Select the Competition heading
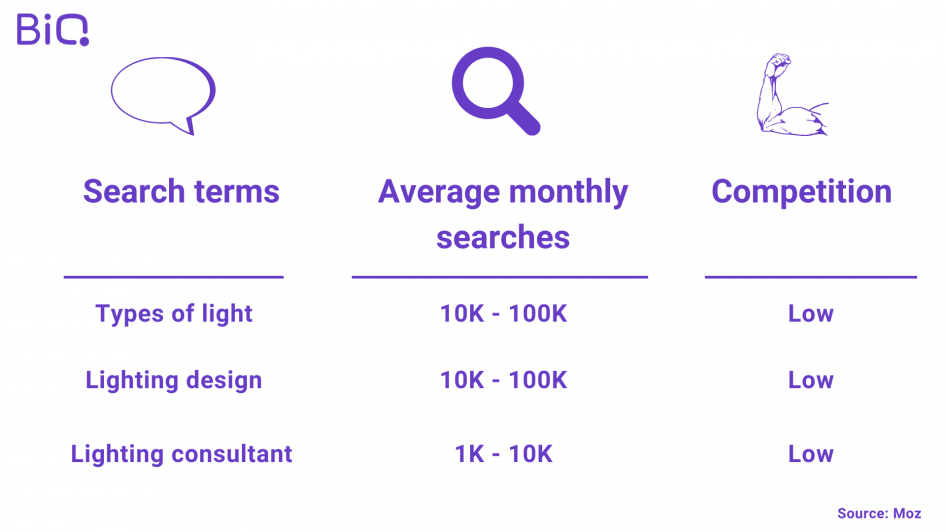This screenshot has height=532, width=946. pyautogui.click(x=801, y=192)
